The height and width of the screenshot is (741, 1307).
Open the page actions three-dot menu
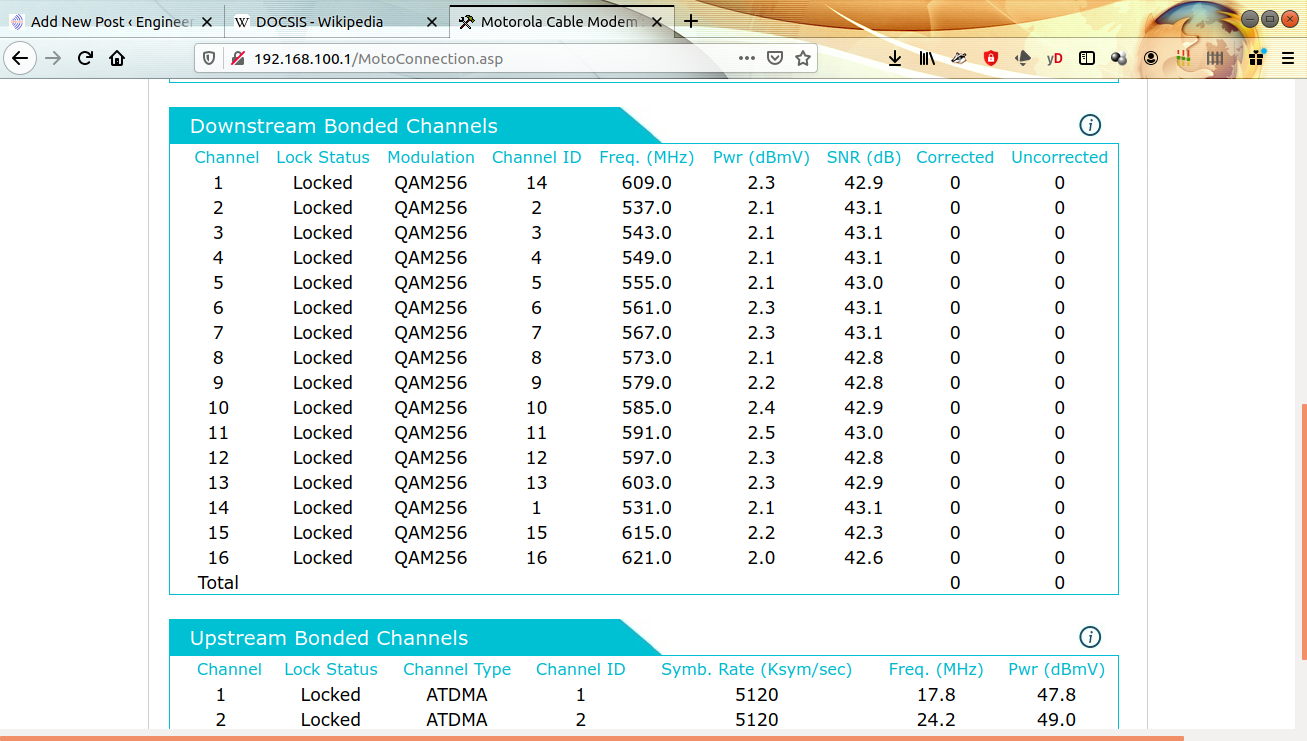747,59
